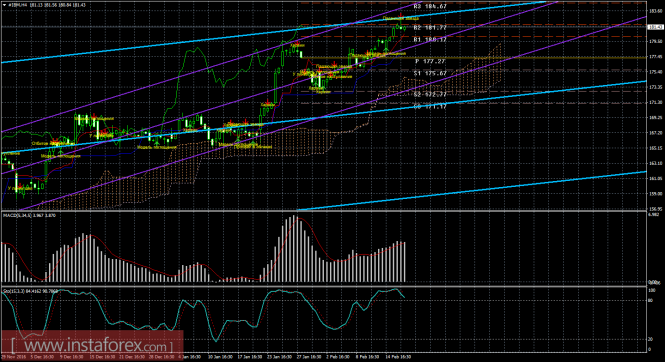Click the chart title dropdown triangle
Viewport: 665px width, 362px height.
(4, 5)
